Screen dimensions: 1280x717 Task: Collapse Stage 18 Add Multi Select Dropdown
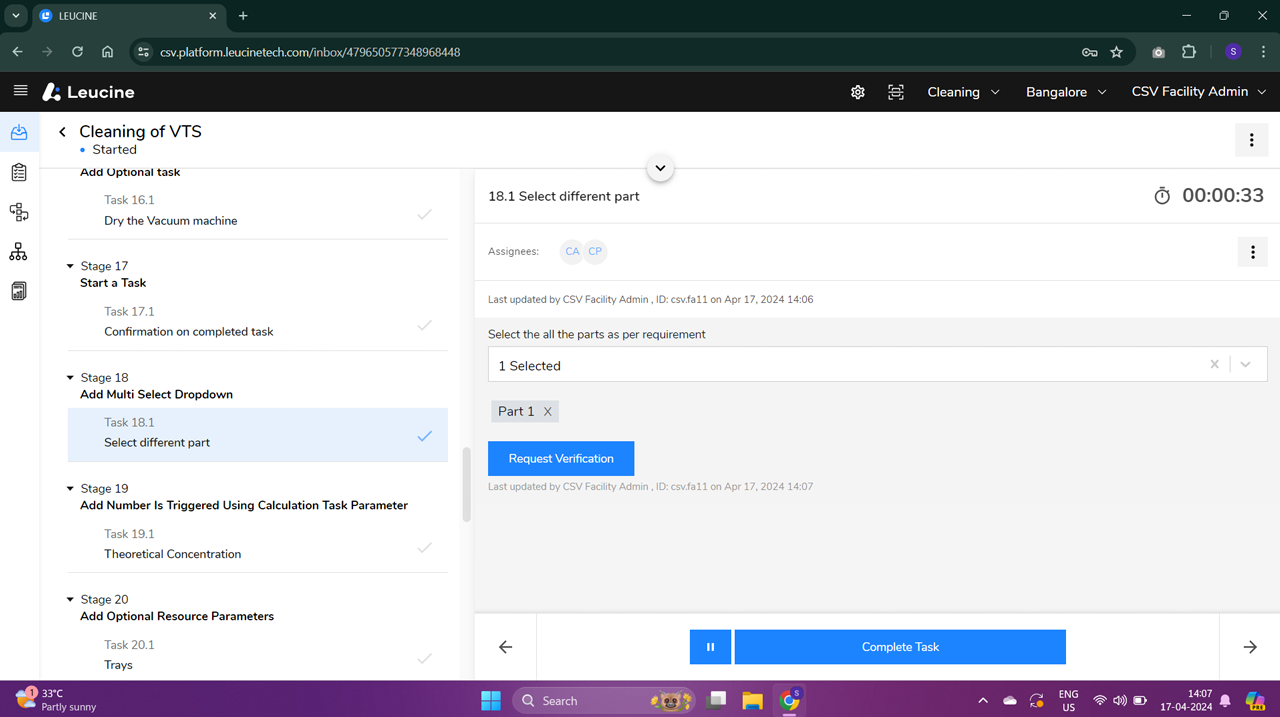(70, 378)
